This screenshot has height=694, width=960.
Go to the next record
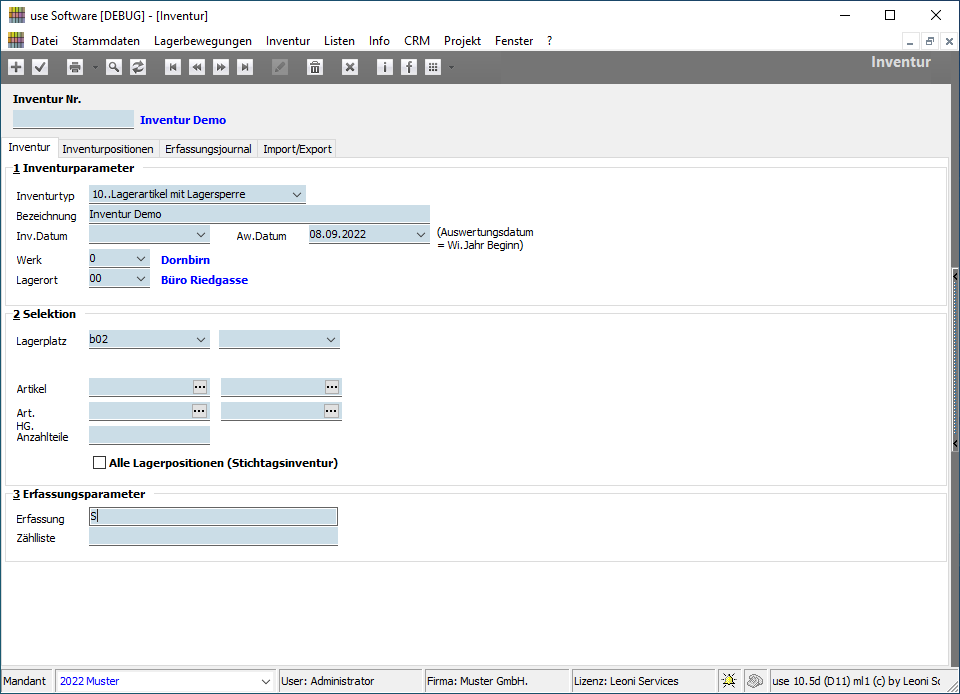[221, 67]
